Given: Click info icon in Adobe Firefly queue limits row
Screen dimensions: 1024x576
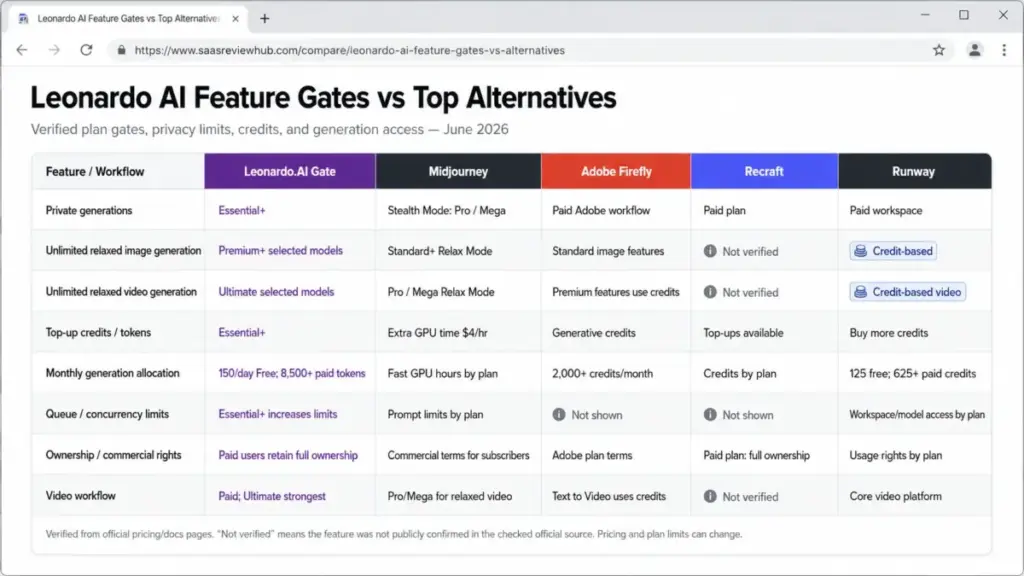Looking at the screenshot, I should (x=559, y=415).
